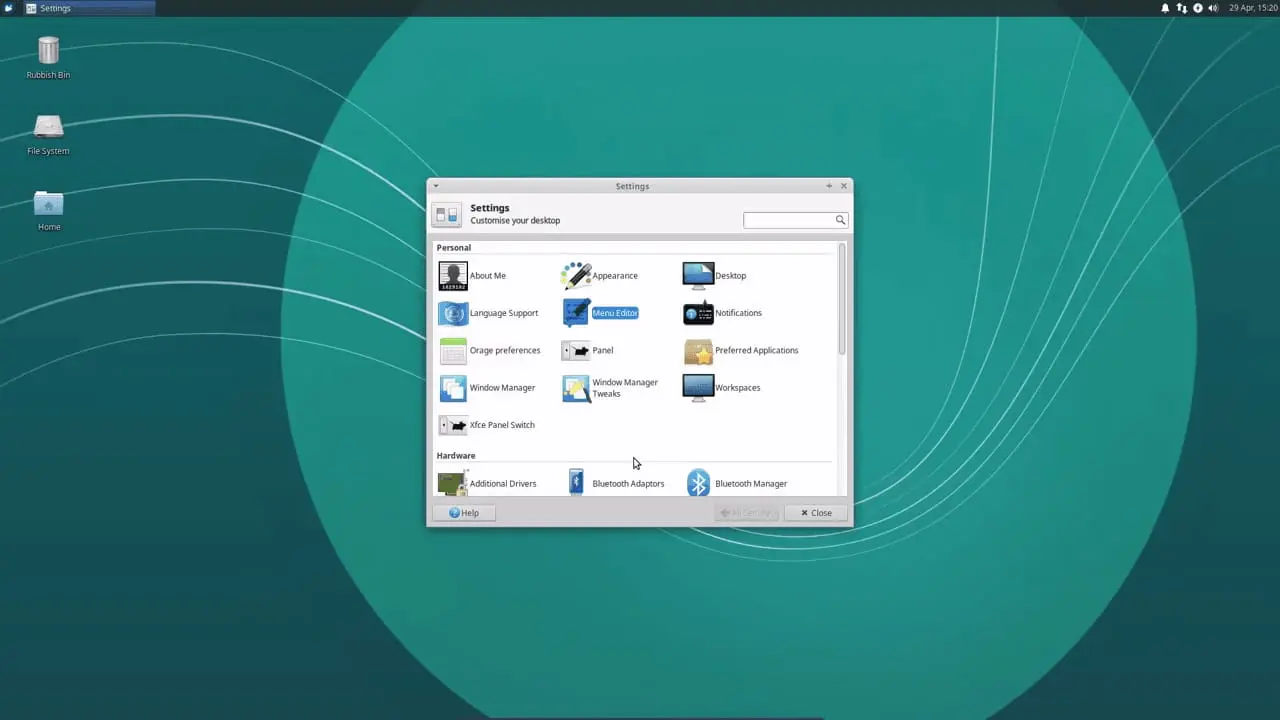Screen dimensions: 1280x720
Task: Open Orage preferences
Action: [490, 351]
